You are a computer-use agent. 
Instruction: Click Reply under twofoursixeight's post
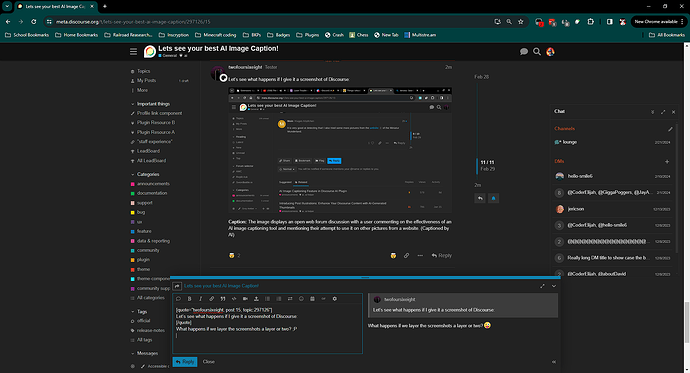(x=441, y=256)
